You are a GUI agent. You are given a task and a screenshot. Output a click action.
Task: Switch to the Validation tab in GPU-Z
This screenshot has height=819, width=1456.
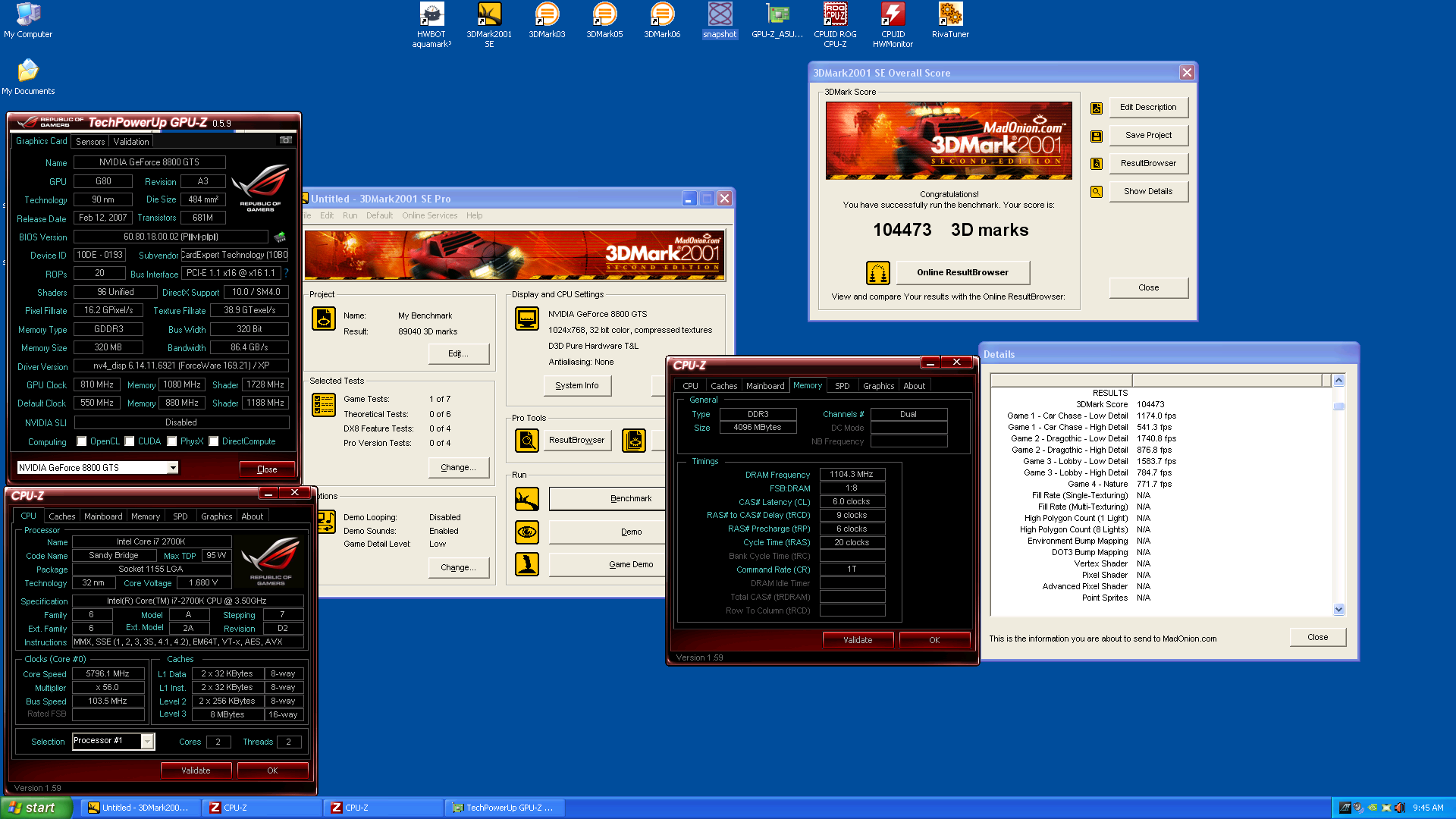tap(131, 142)
